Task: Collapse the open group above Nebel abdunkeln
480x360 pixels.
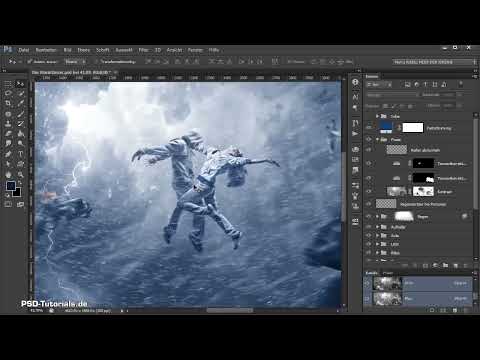Action: pos(377,139)
